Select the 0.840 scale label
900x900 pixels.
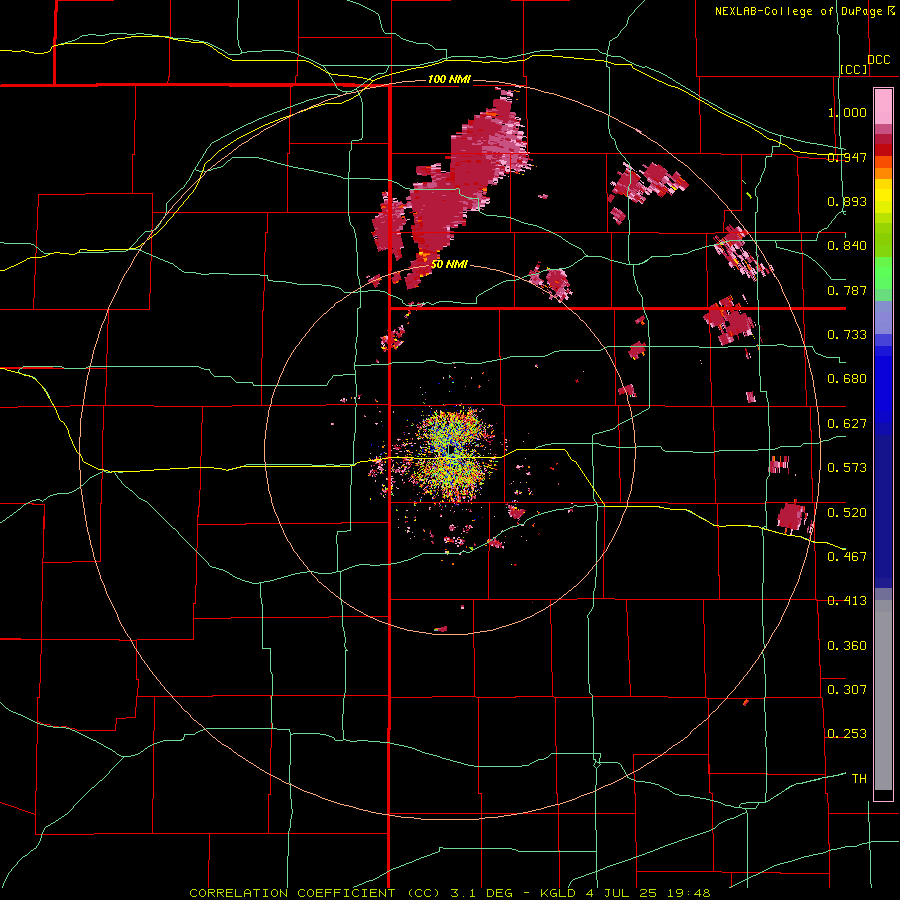(x=847, y=246)
